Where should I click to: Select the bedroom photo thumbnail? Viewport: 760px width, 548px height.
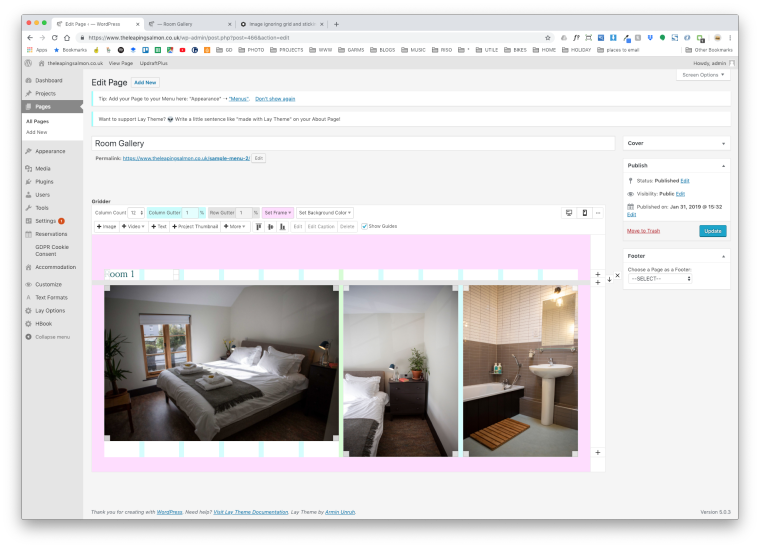[x=221, y=363]
